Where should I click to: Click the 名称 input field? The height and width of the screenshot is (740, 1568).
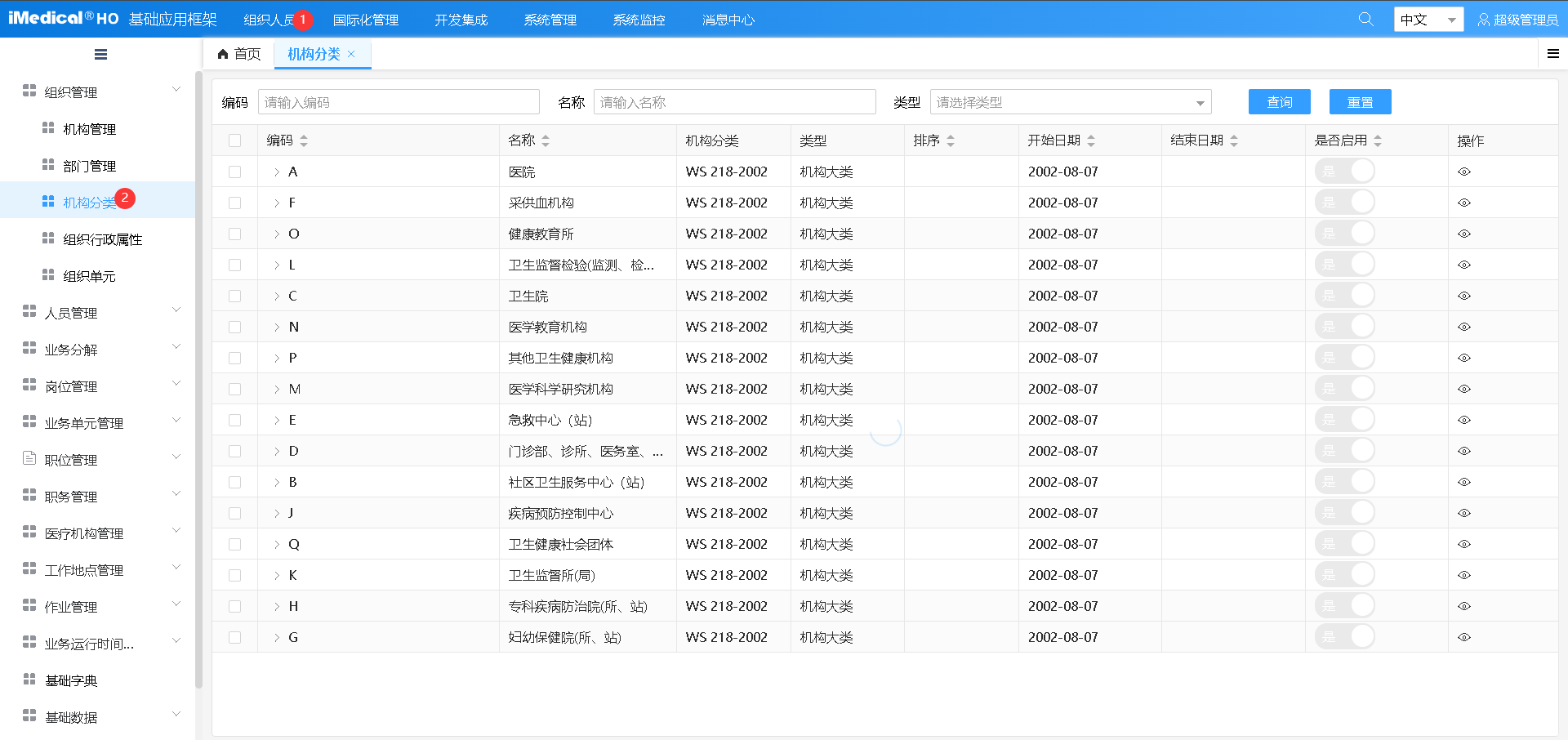click(734, 102)
